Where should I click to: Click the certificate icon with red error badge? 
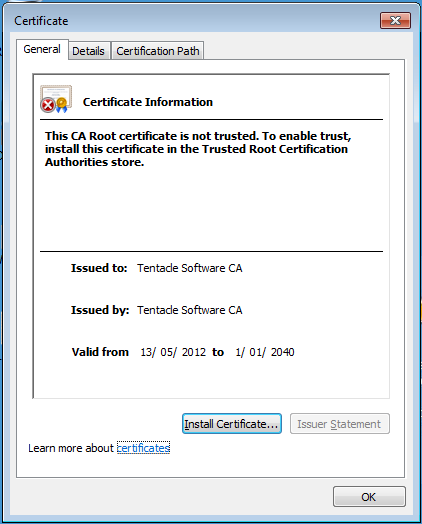(x=56, y=99)
